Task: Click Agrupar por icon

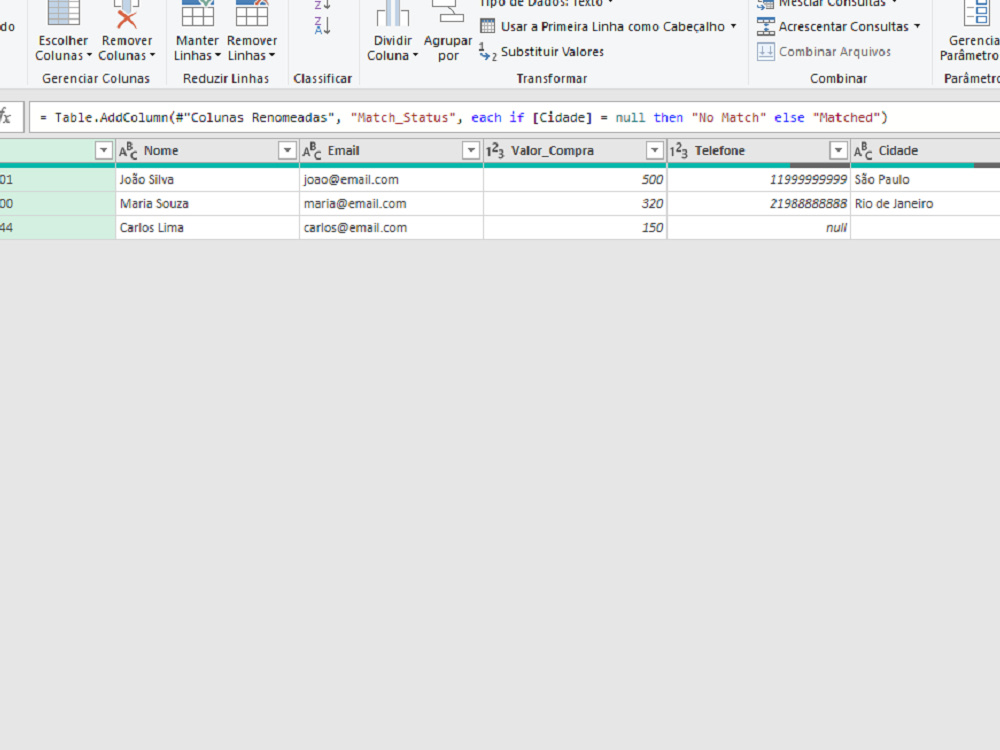Action: [448, 13]
